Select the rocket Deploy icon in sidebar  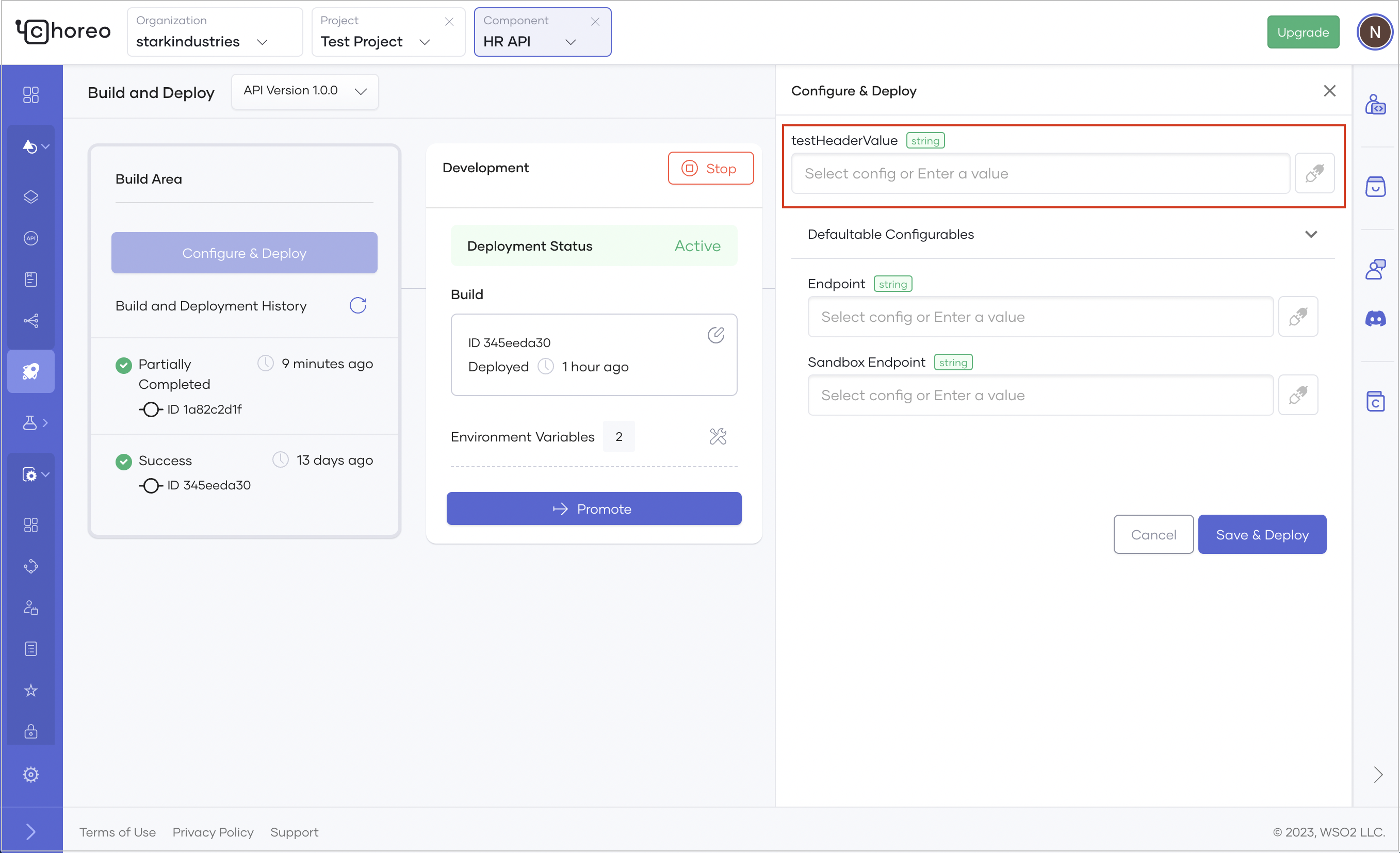[30, 371]
